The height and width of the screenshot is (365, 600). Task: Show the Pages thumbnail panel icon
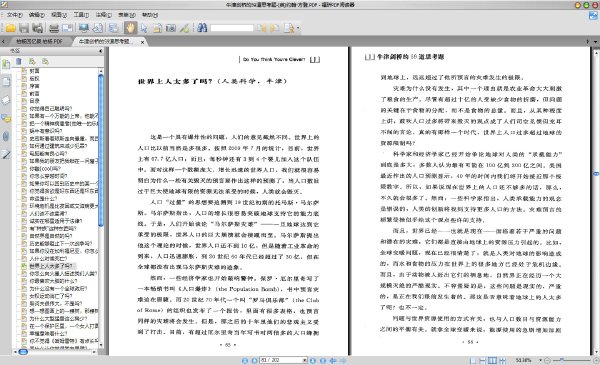pyautogui.click(x=6, y=81)
